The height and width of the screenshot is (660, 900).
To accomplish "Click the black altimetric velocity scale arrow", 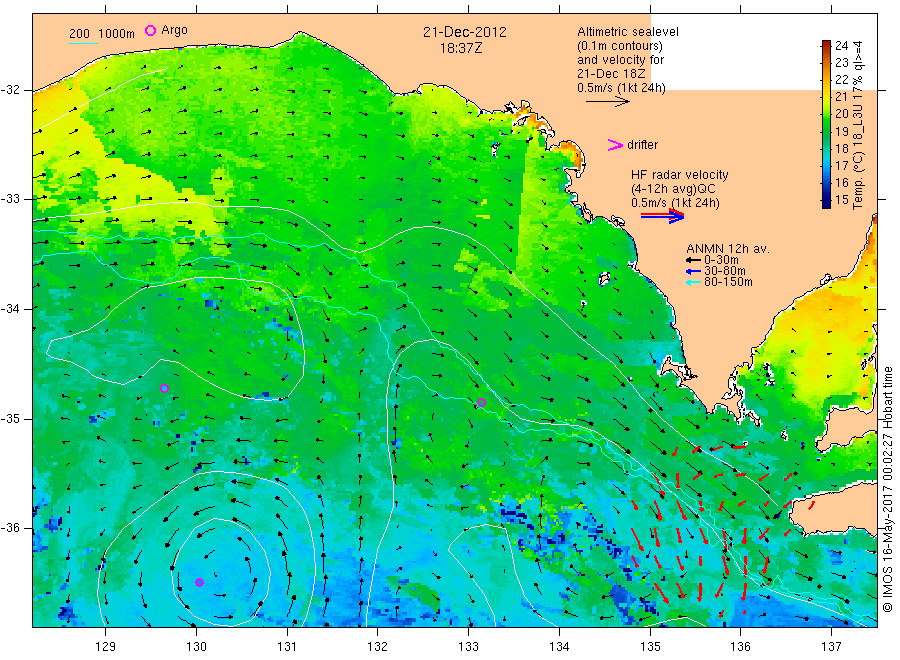I will pyautogui.click(x=608, y=102).
